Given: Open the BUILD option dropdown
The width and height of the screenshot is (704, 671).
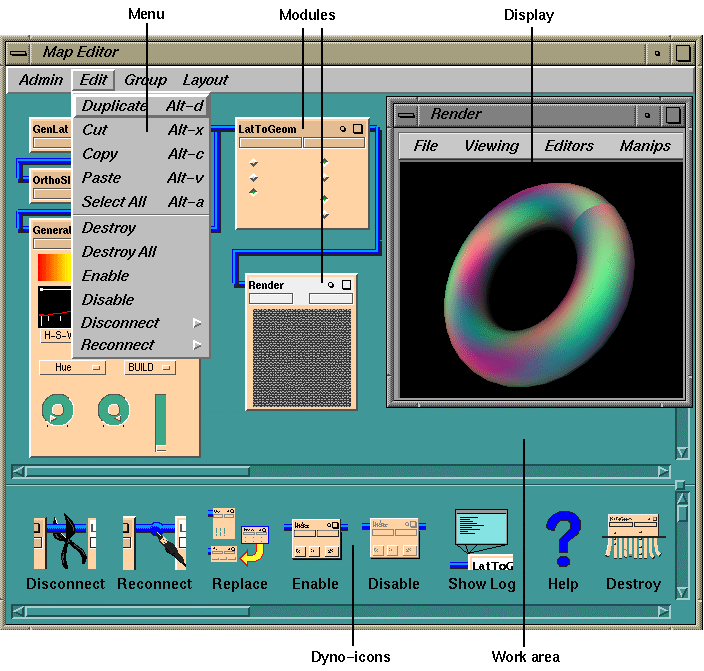Looking at the screenshot, I should pos(149,368).
